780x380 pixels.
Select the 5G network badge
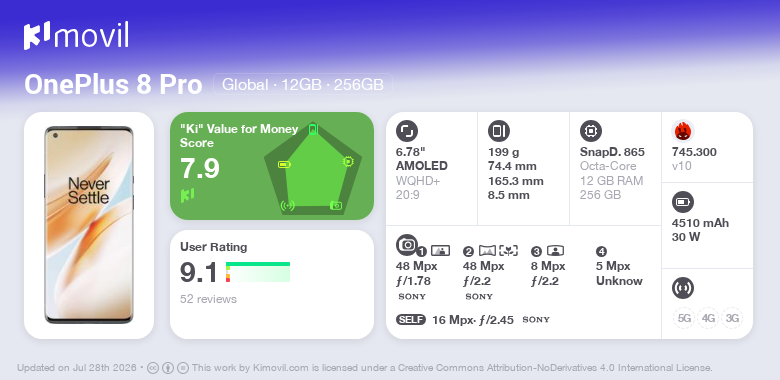[x=684, y=318]
